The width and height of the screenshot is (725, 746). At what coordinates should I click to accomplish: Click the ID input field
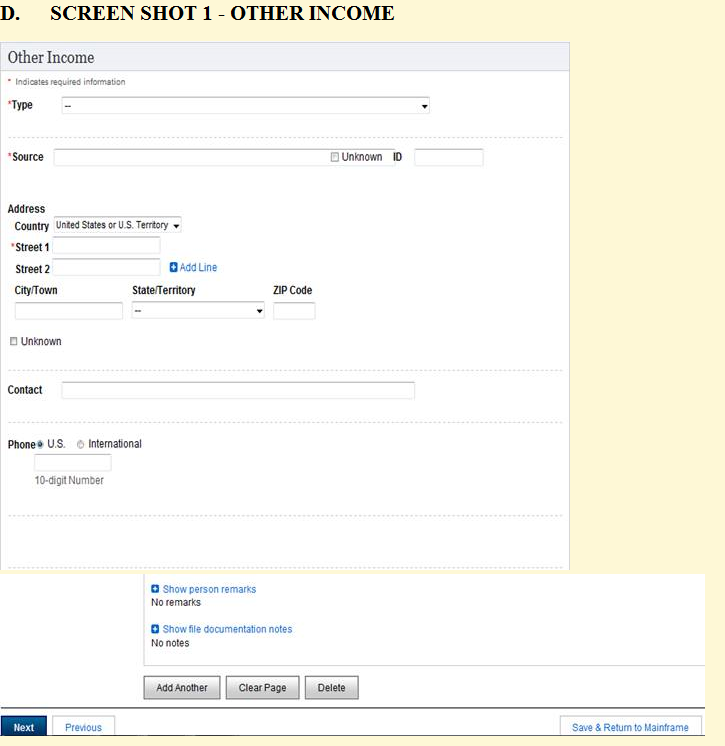click(449, 157)
